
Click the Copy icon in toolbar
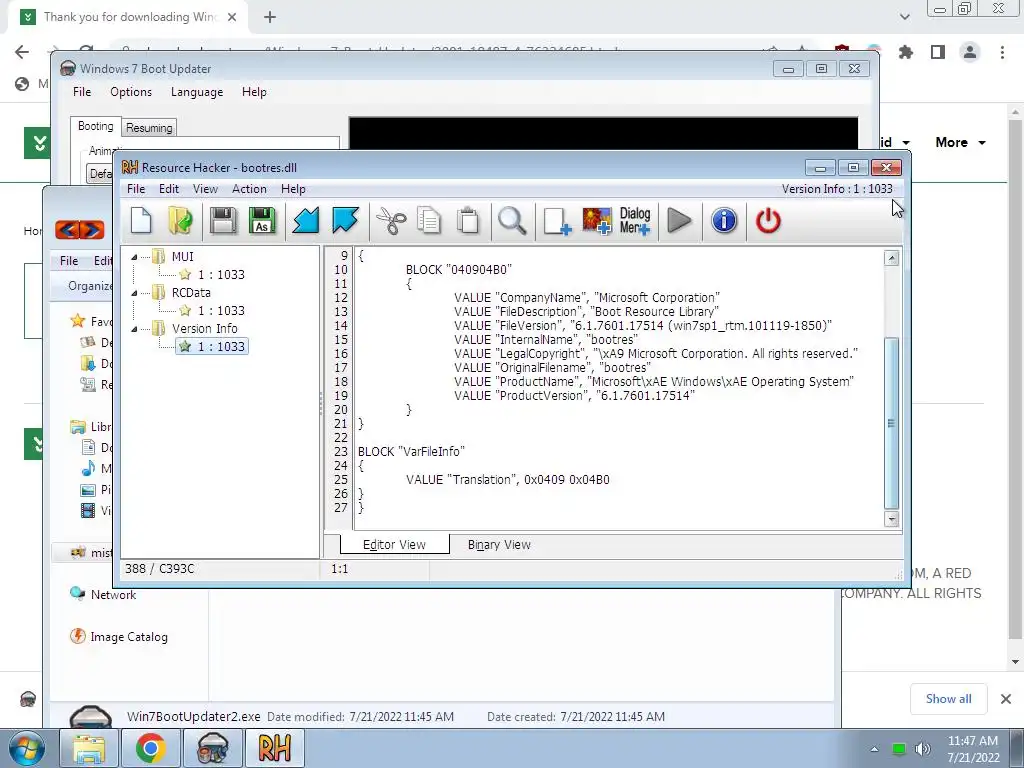pos(429,221)
